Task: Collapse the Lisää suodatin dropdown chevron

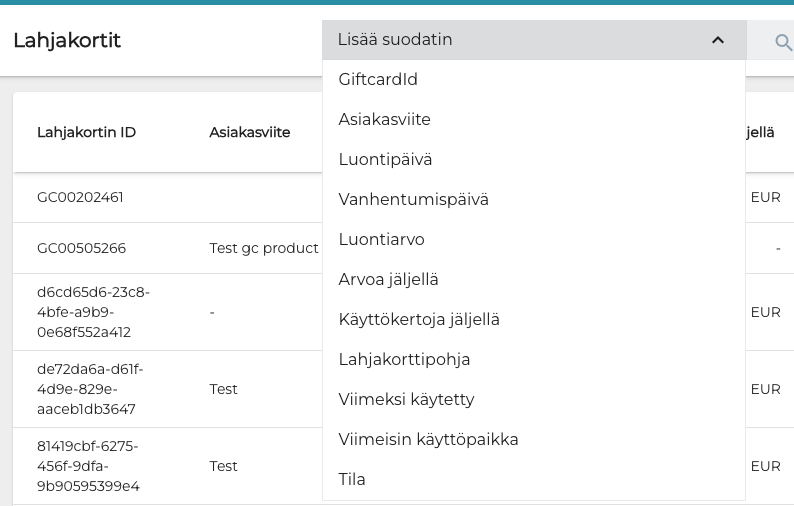Action: pos(717,40)
